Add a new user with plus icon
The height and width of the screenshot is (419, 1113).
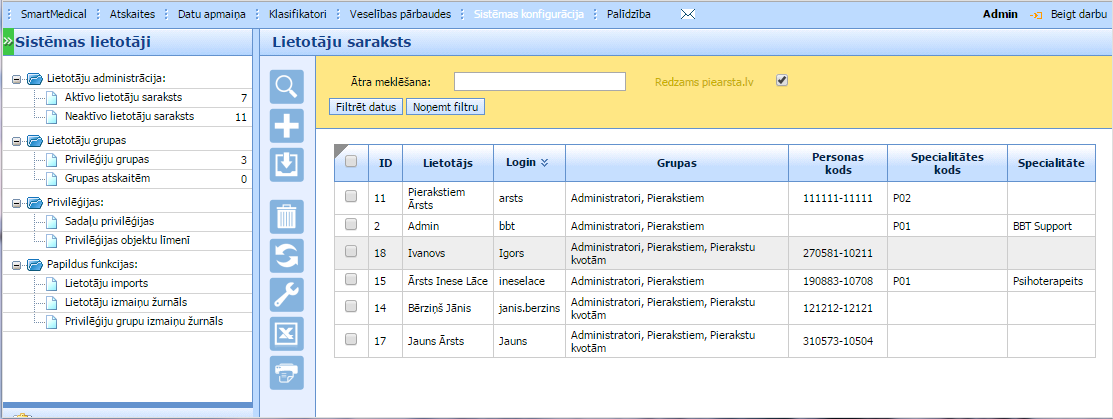287,126
